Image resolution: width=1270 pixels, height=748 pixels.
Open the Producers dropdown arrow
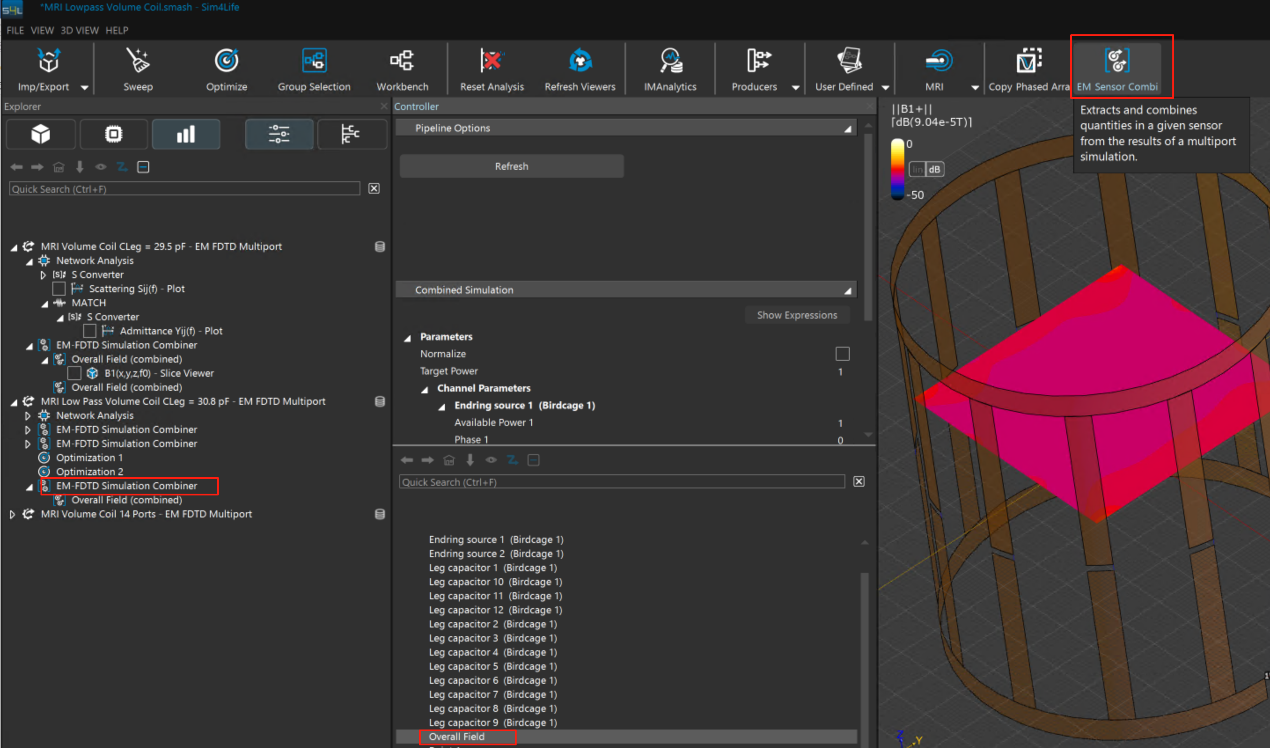[796, 88]
